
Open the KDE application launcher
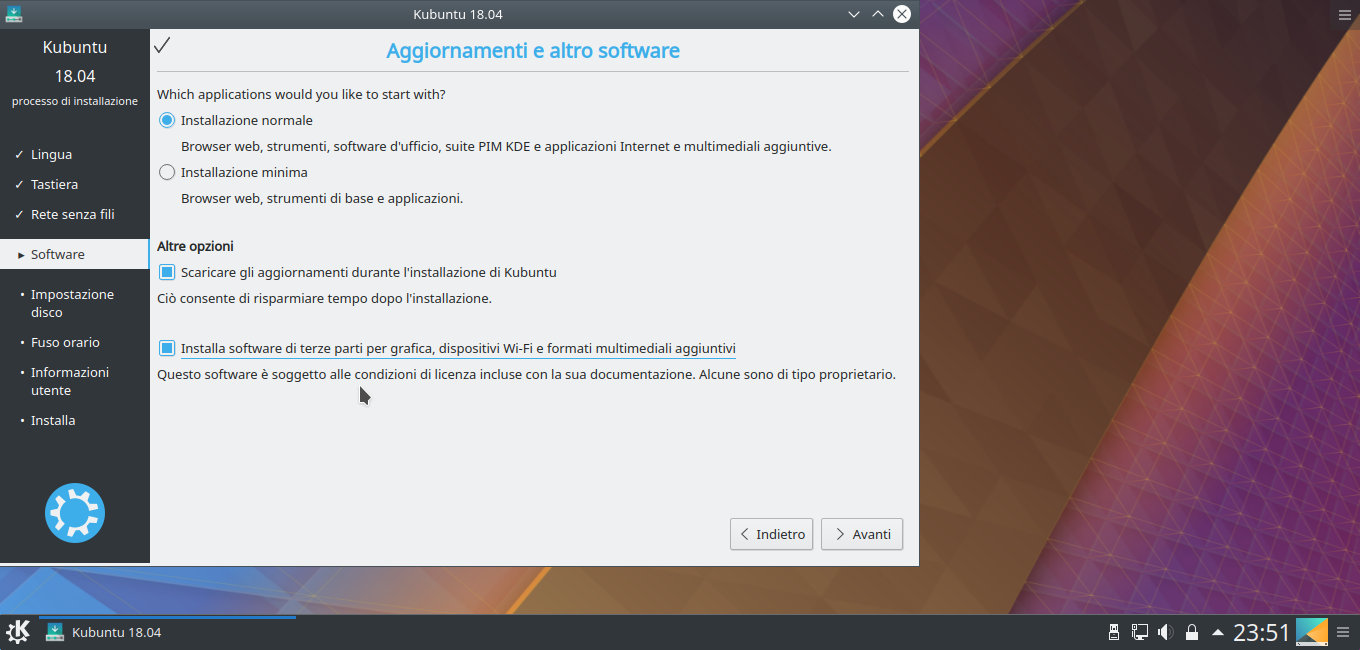coord(18,632)
